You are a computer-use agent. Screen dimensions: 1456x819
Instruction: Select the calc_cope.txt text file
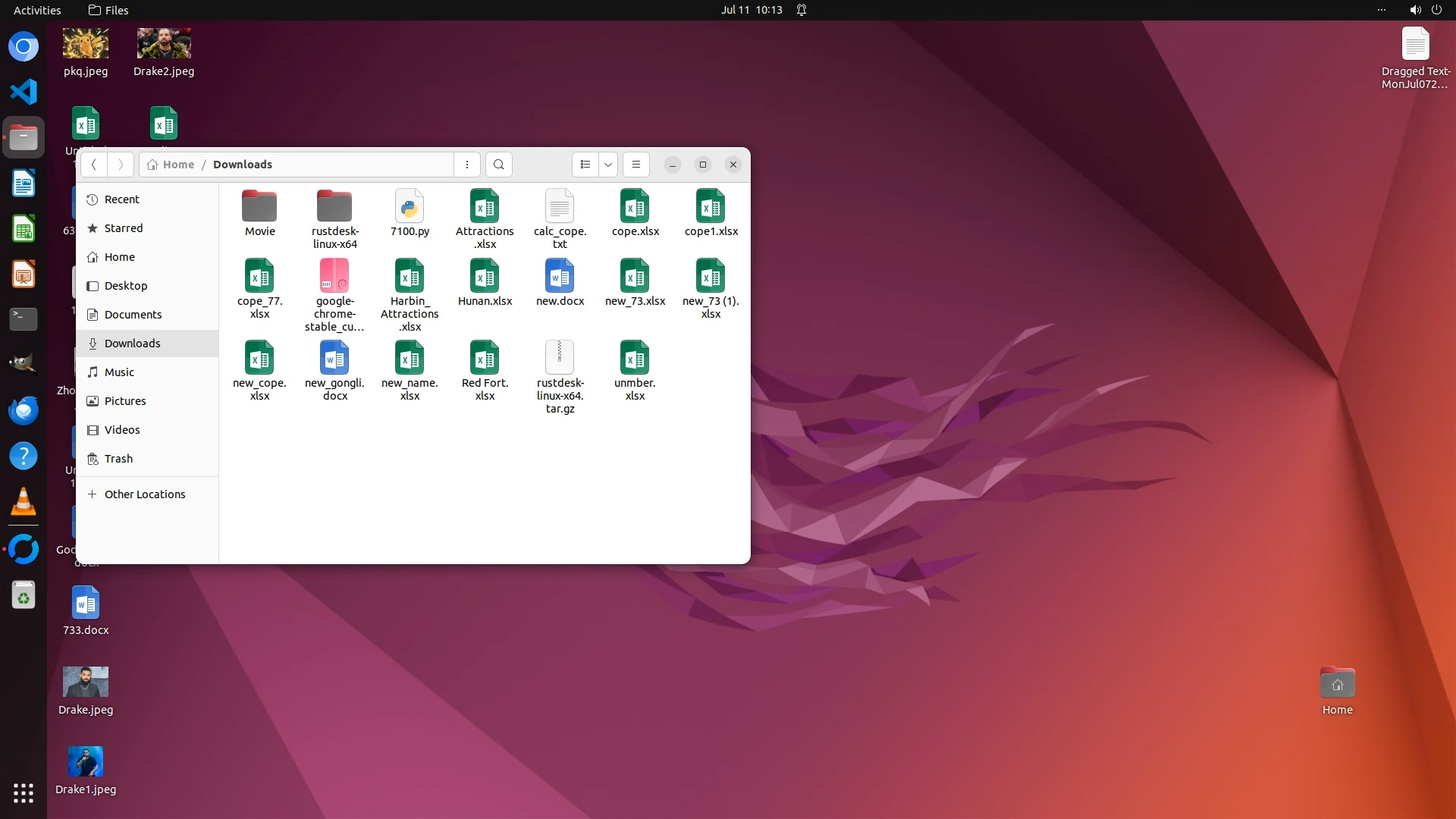[560, 206]
